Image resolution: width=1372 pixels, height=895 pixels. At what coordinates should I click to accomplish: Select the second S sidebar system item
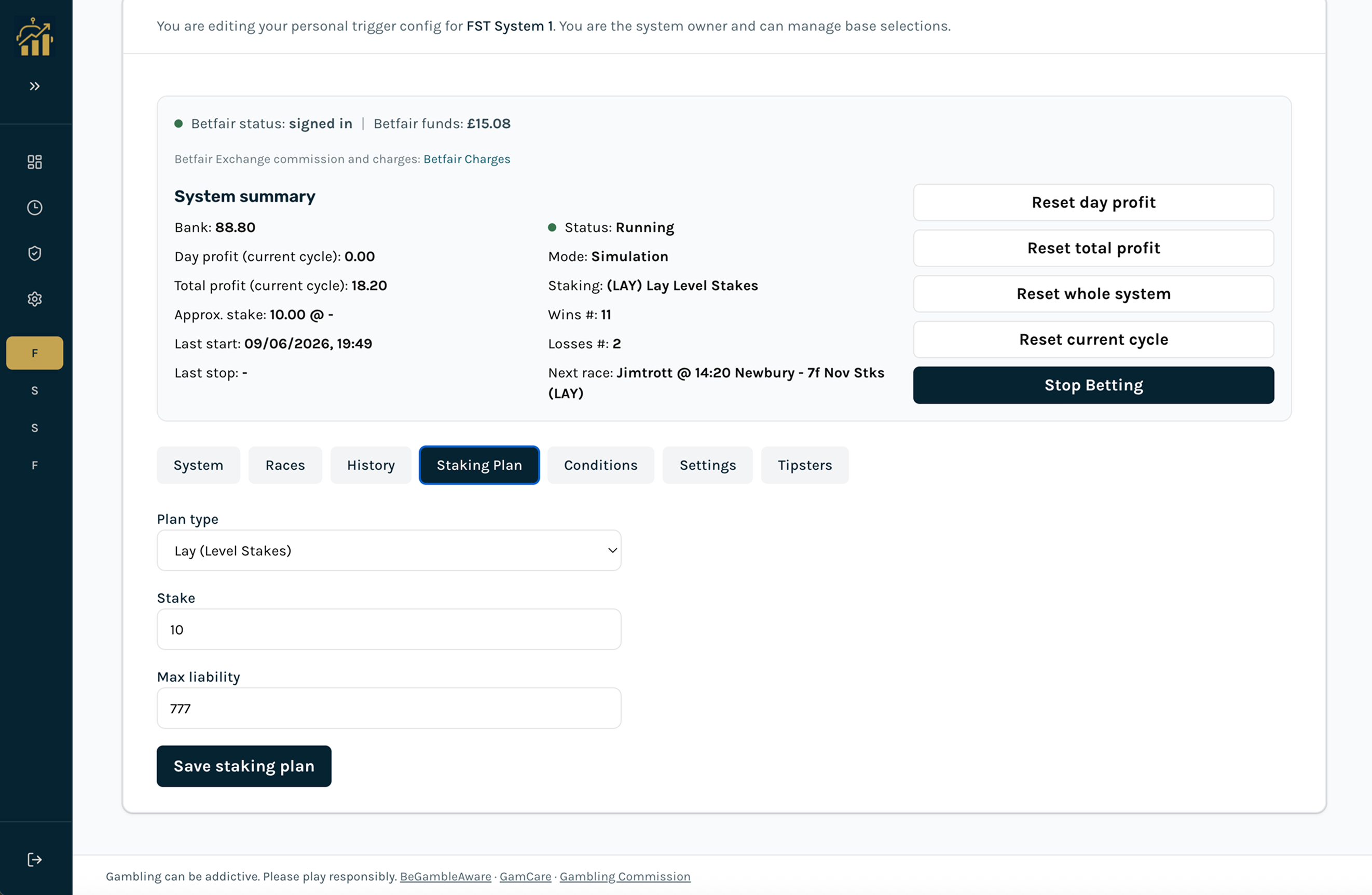35,428
